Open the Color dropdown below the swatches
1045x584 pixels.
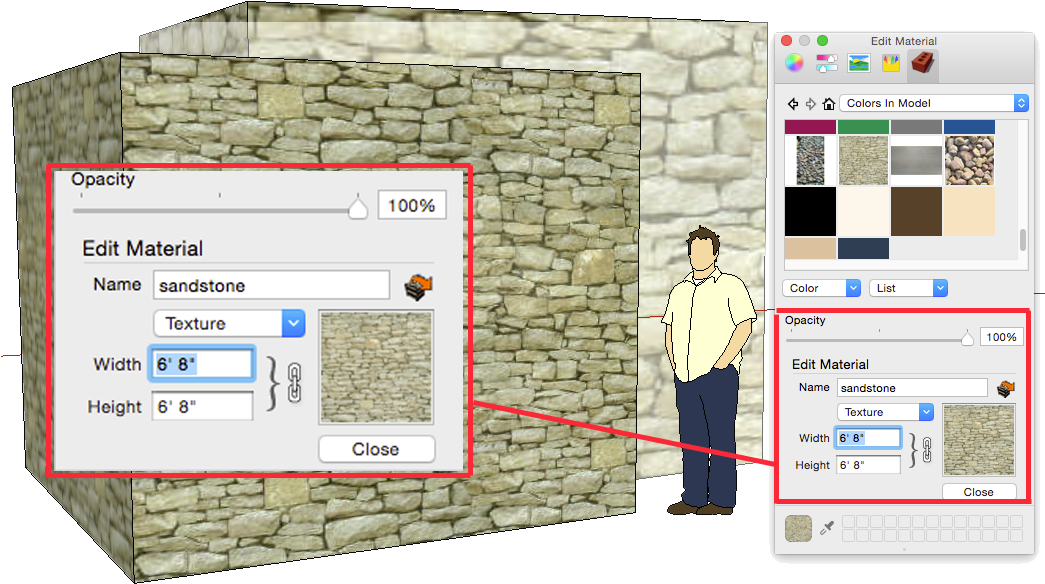click(821, 288)
